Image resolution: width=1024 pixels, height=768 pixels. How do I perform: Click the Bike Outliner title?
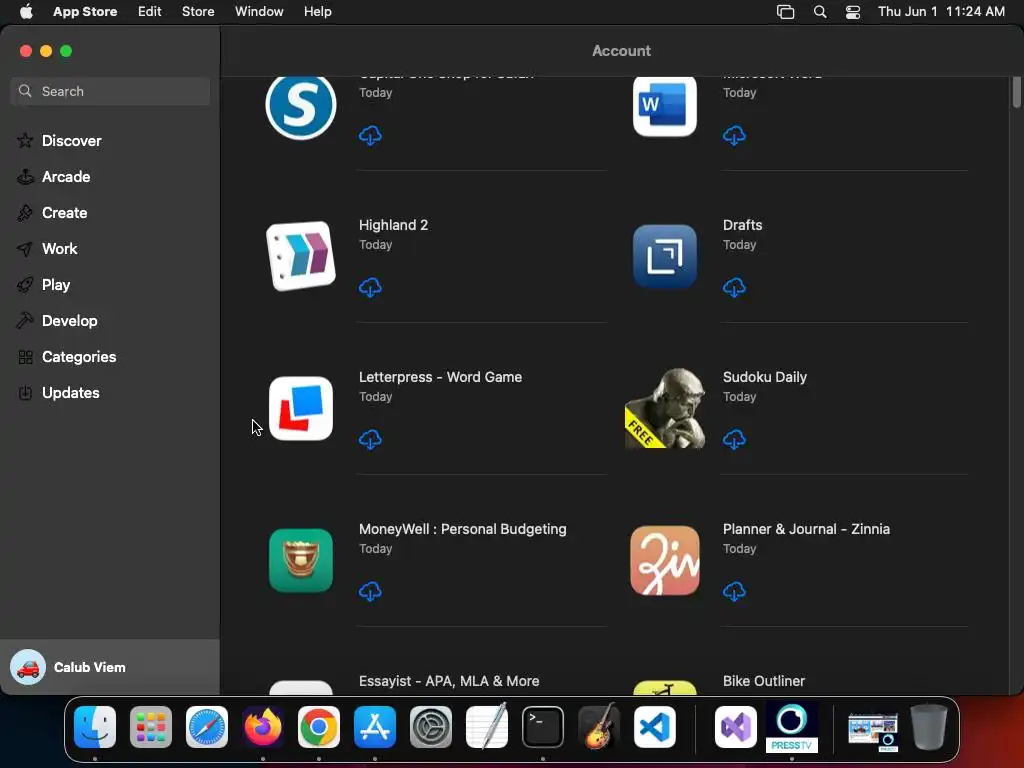(763, 680)
